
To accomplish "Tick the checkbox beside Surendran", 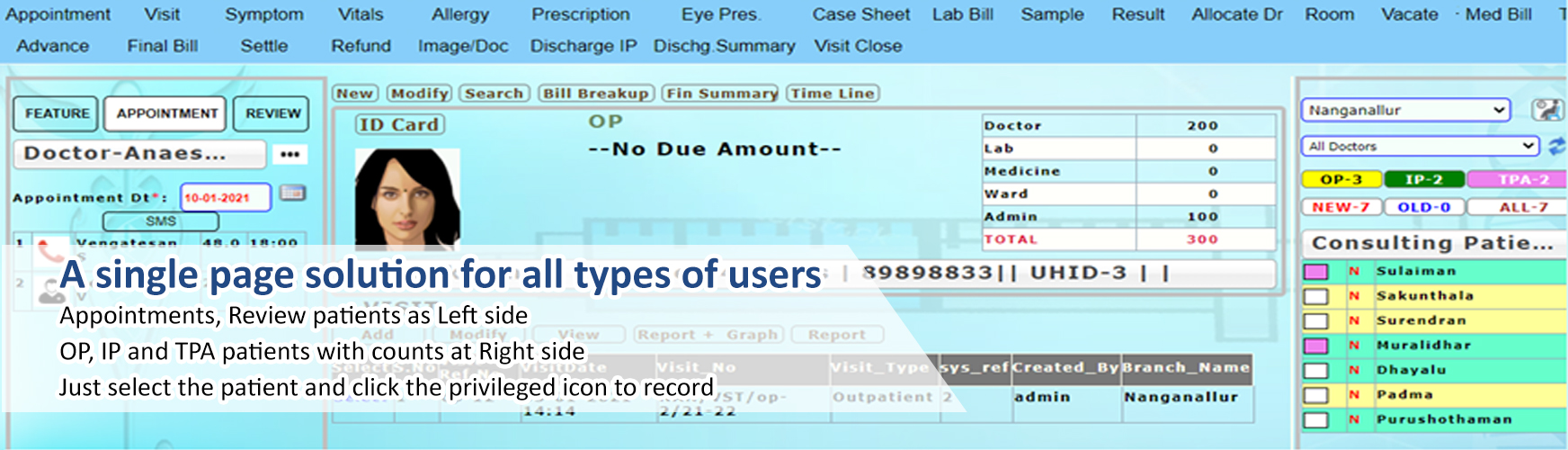I will pos(1316,321).
